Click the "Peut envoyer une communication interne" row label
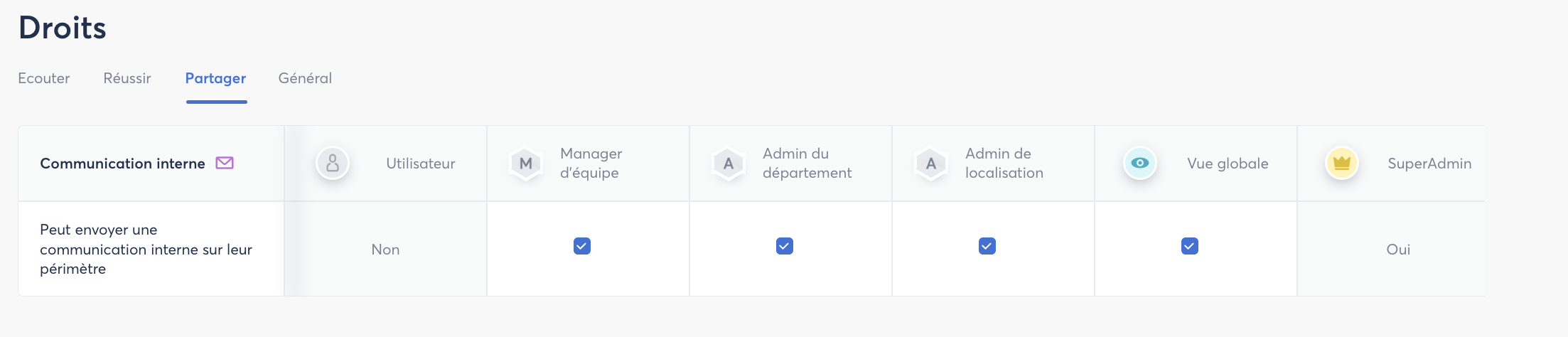Viewport: 1568px width, 337px height. tap(146, 249)
